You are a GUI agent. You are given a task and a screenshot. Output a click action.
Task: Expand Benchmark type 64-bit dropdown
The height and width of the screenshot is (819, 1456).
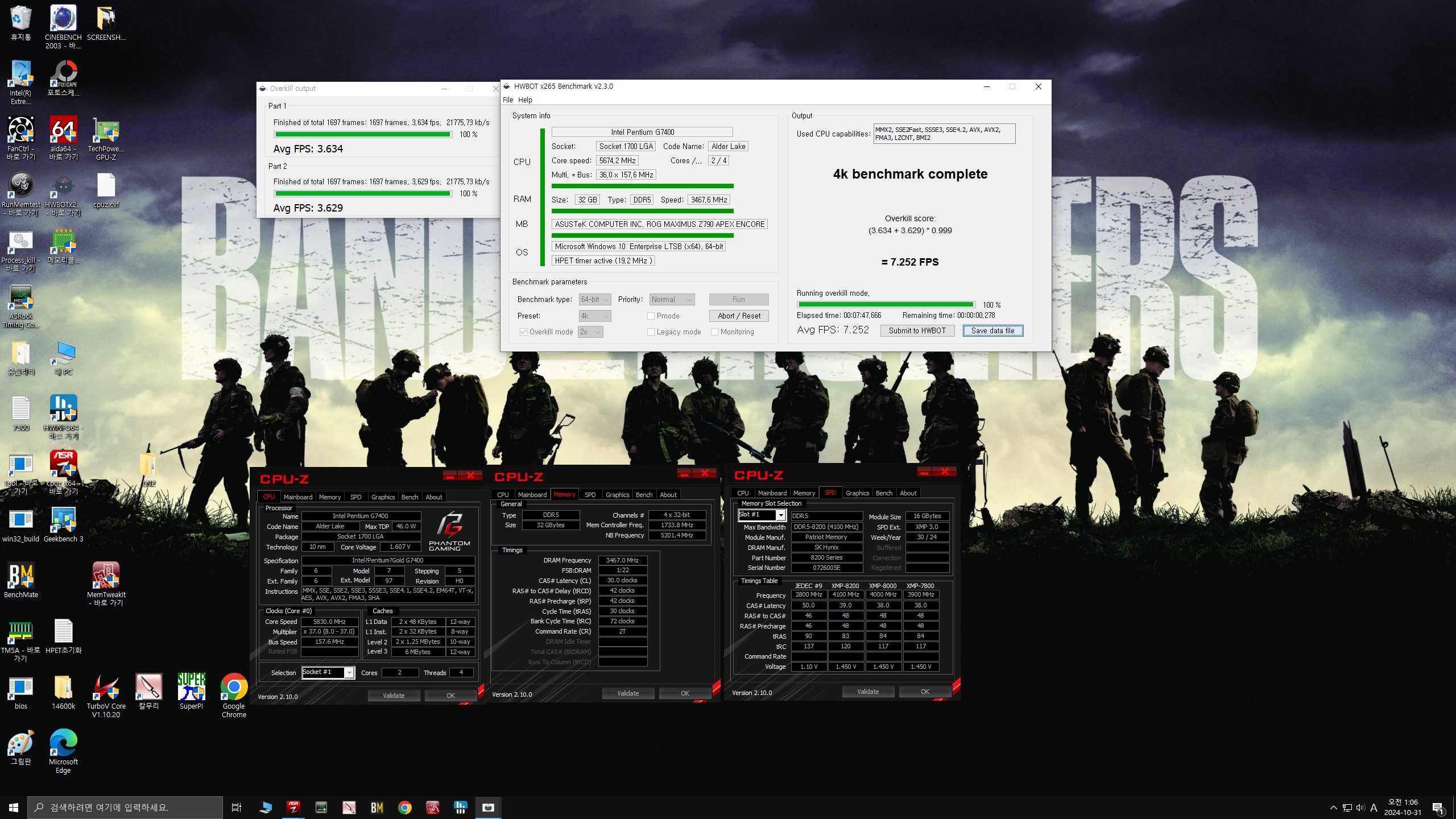(x=594, y=299)
